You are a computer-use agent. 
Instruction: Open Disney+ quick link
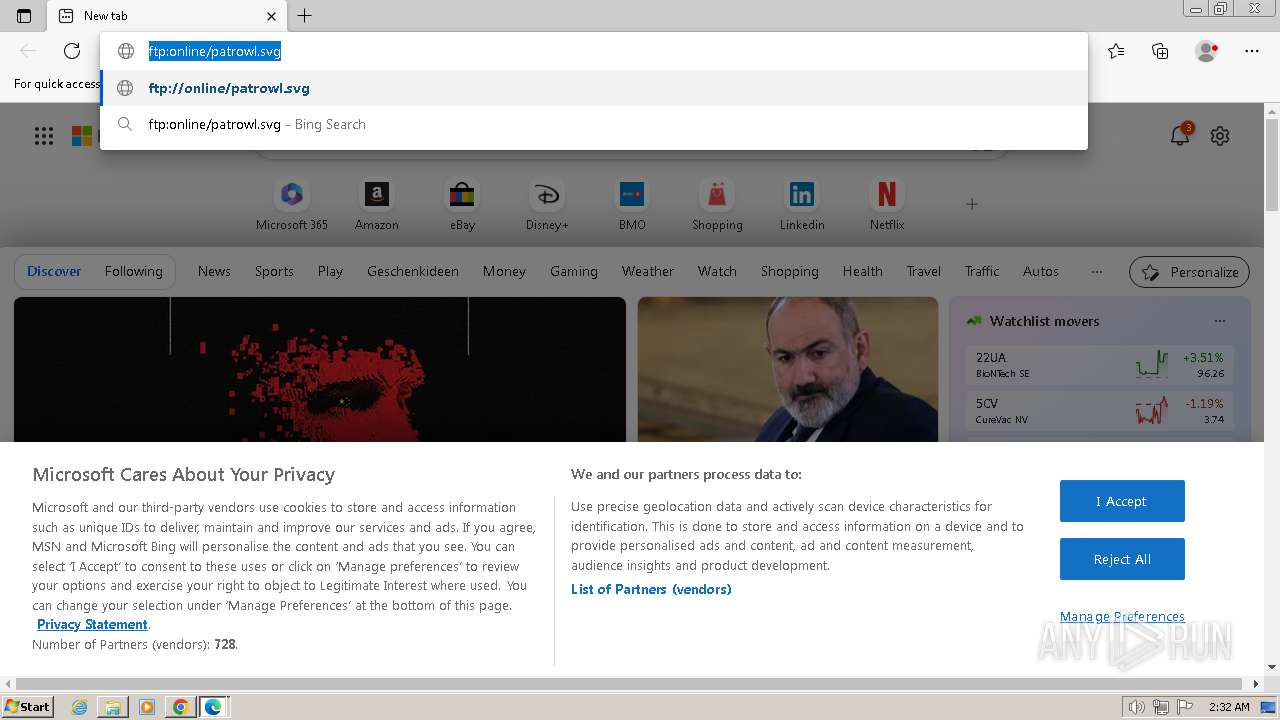click(x=547, y=205)
